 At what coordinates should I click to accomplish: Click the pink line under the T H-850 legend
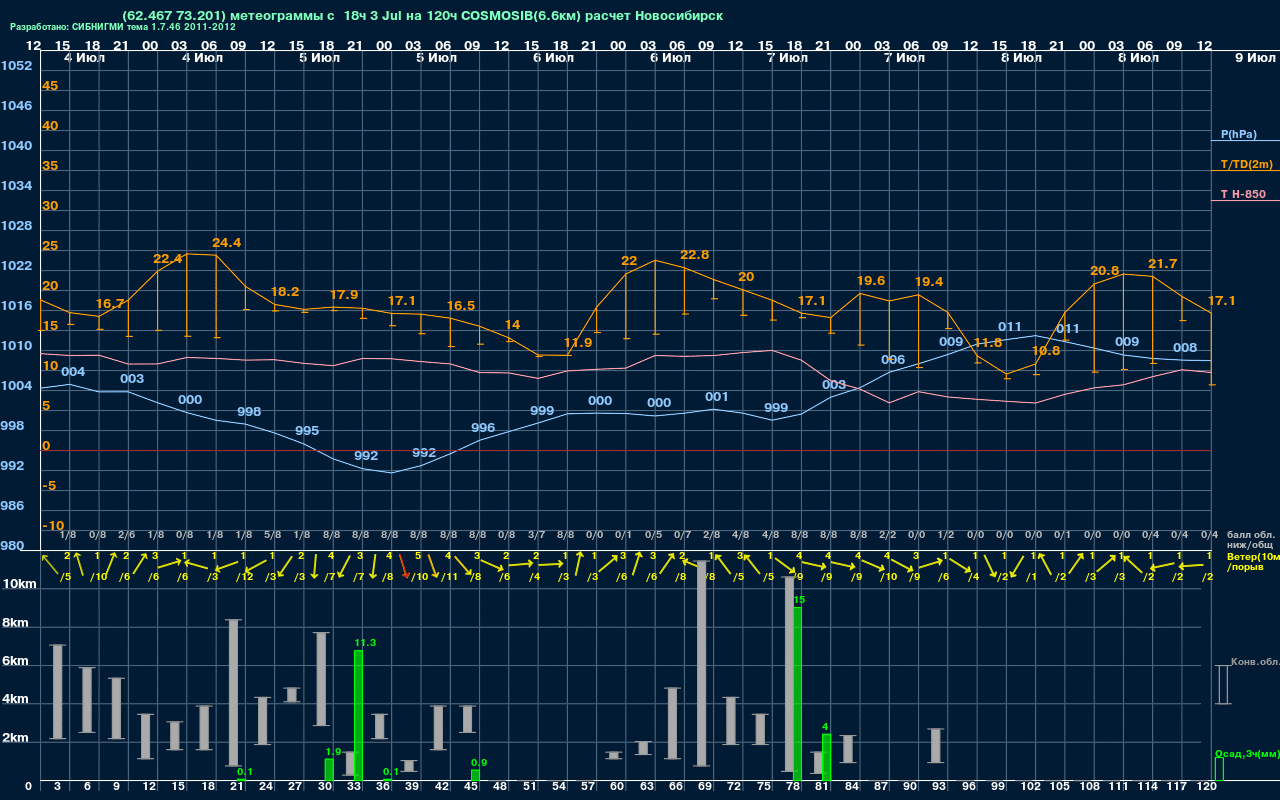coord(1245,201)
